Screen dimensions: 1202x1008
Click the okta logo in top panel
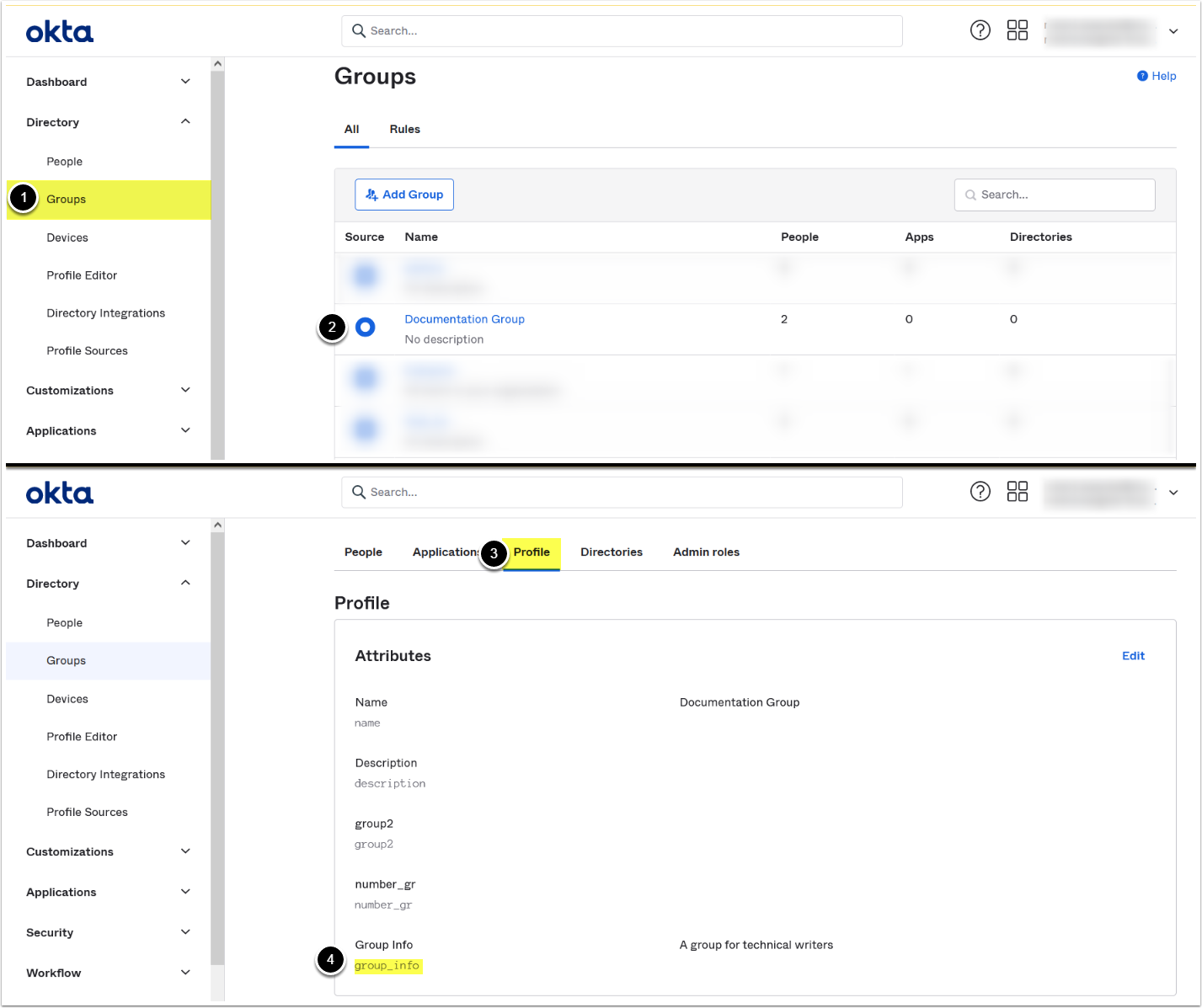60,32
